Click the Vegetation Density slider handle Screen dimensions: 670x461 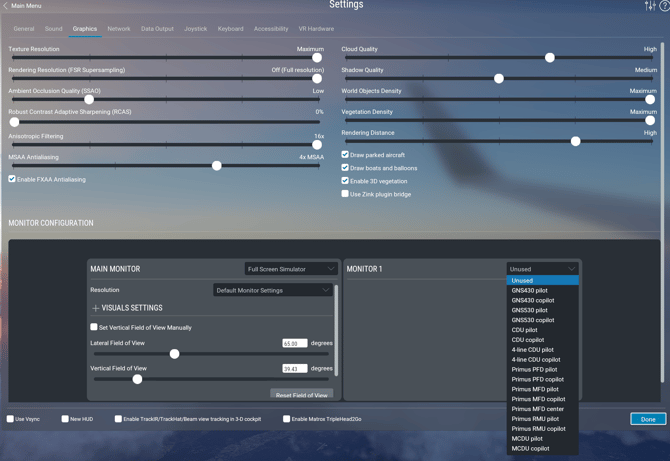(650, 120)
